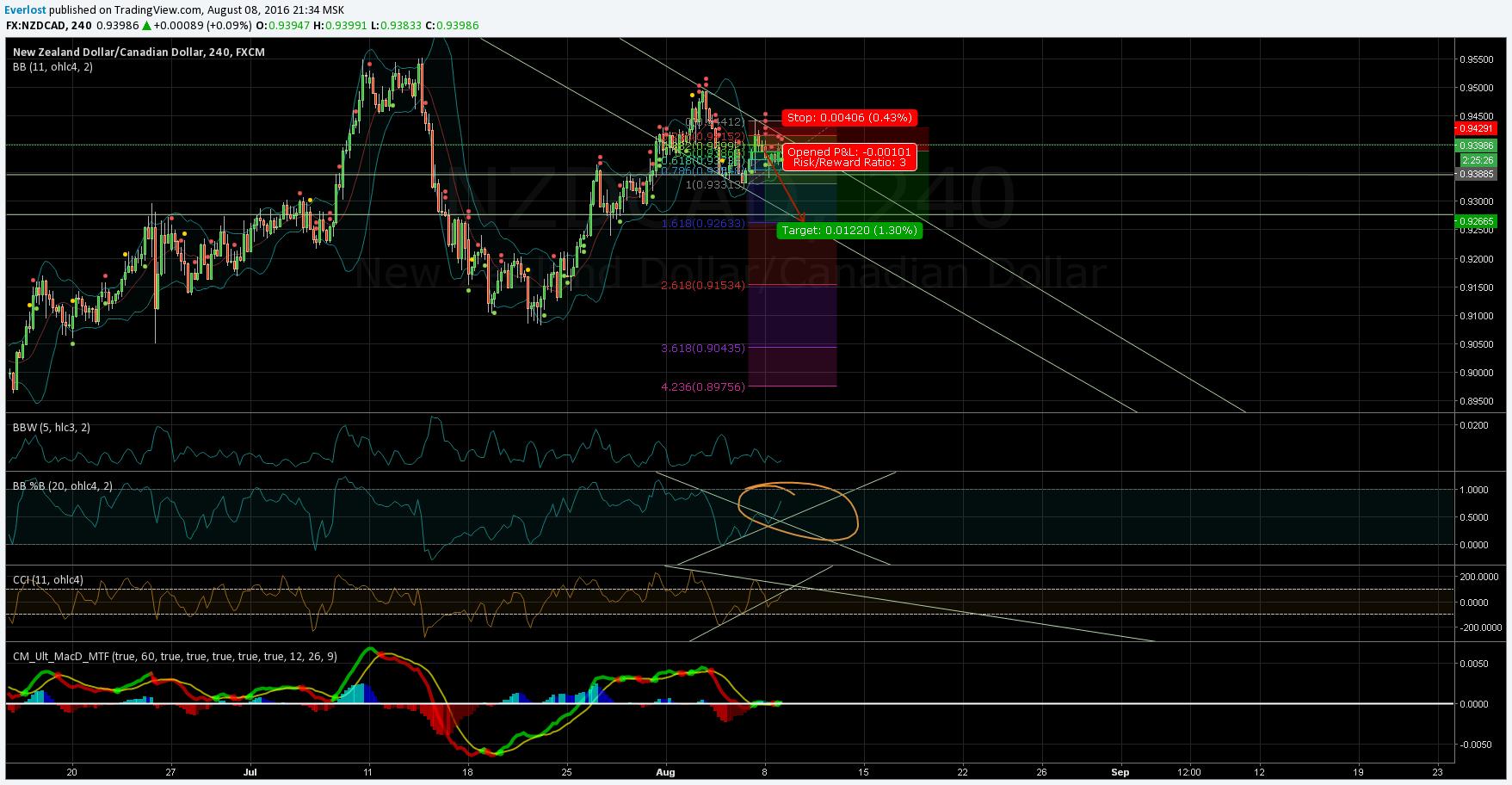Screen dimensions: 1512x785
Task: Click the 0.89500 price scale value
Action: point(1476,401)
